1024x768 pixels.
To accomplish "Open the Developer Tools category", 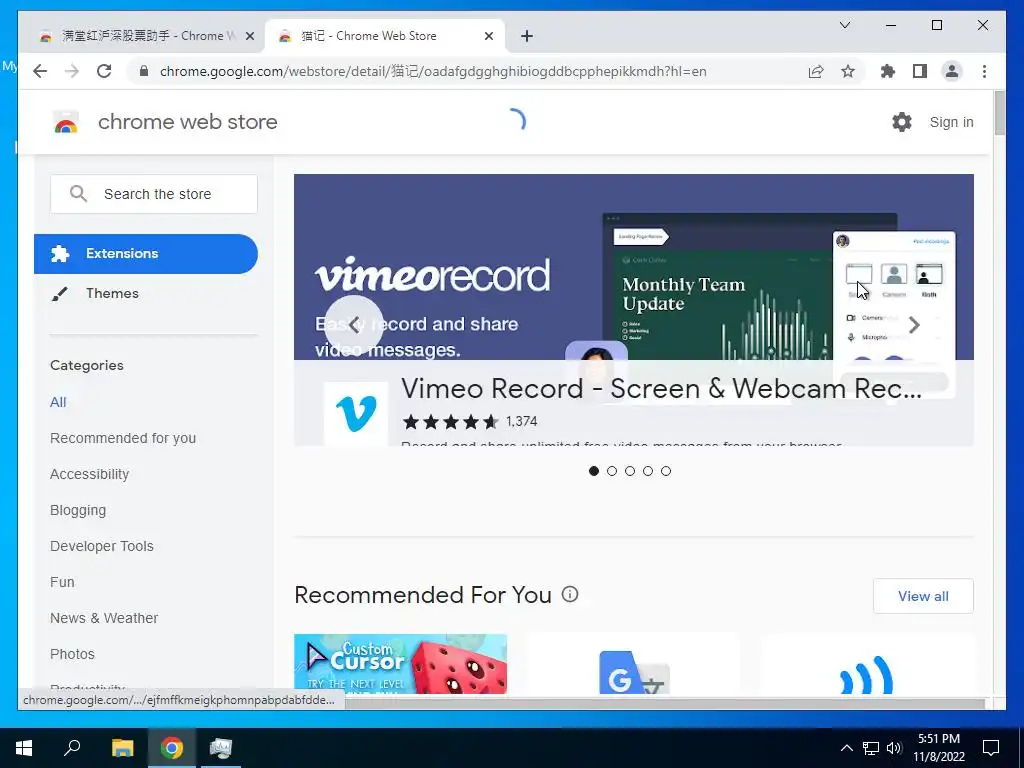I will 102,546.
